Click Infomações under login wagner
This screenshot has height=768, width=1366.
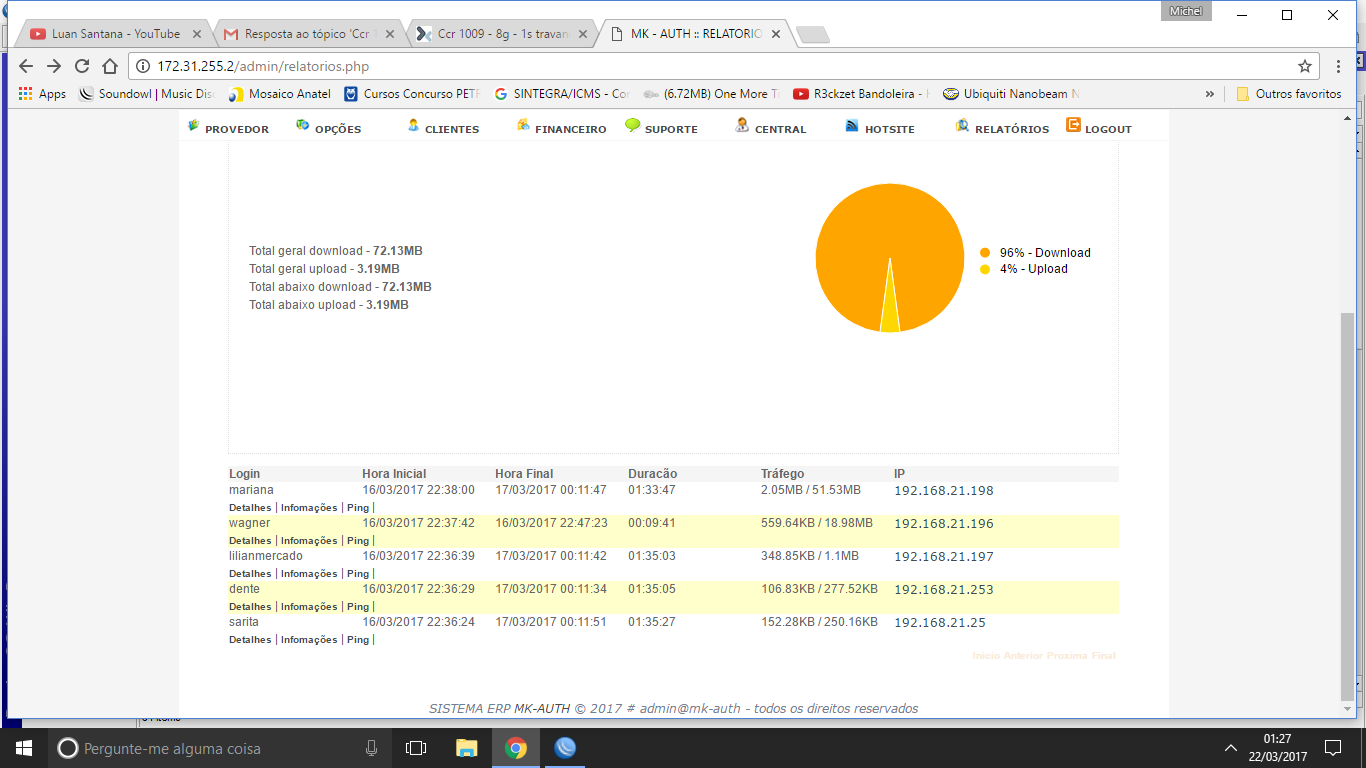point(309,541)
